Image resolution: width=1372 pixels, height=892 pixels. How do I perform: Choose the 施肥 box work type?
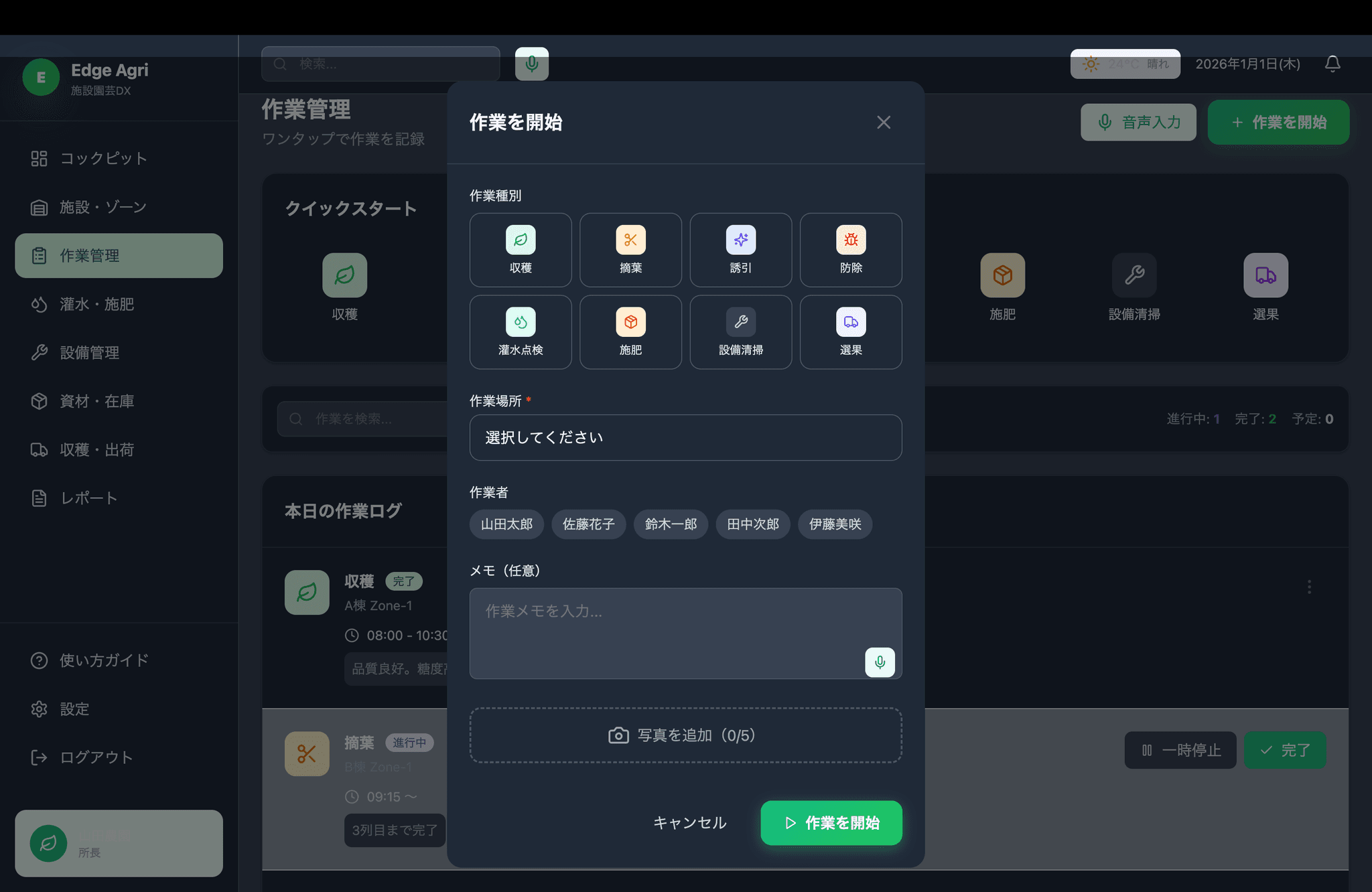point(630,332)
